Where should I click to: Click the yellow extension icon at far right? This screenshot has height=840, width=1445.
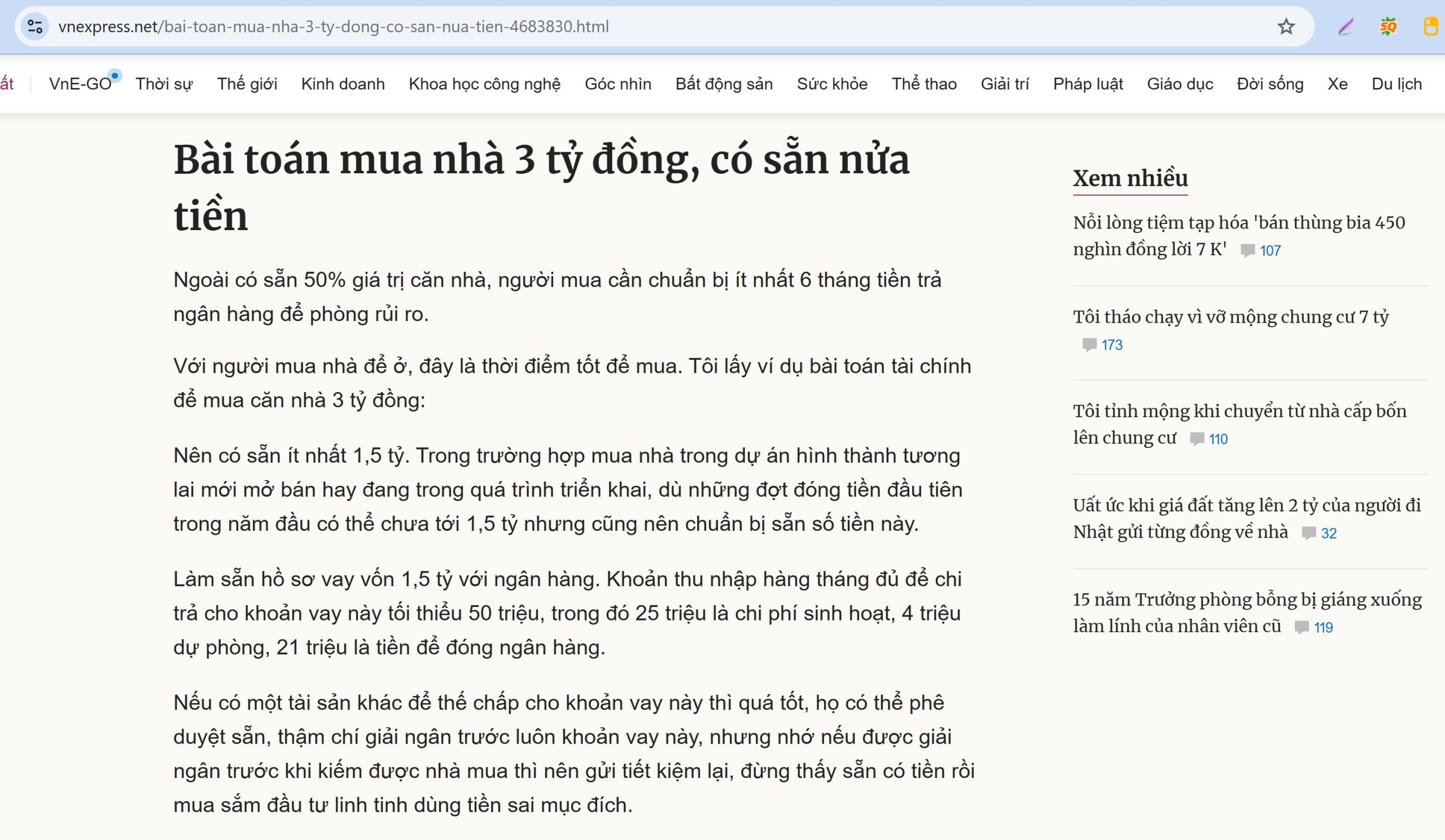[x=1431, y=27]
